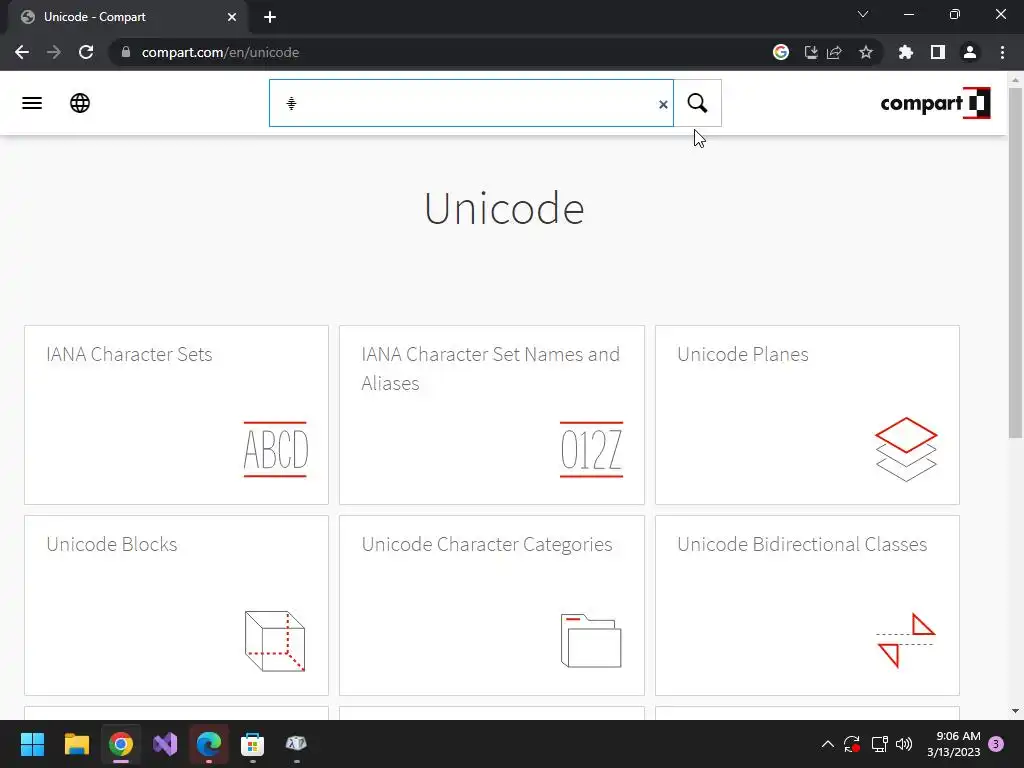
Task: Open notification center badge
Action: click(x=996, y=744)
